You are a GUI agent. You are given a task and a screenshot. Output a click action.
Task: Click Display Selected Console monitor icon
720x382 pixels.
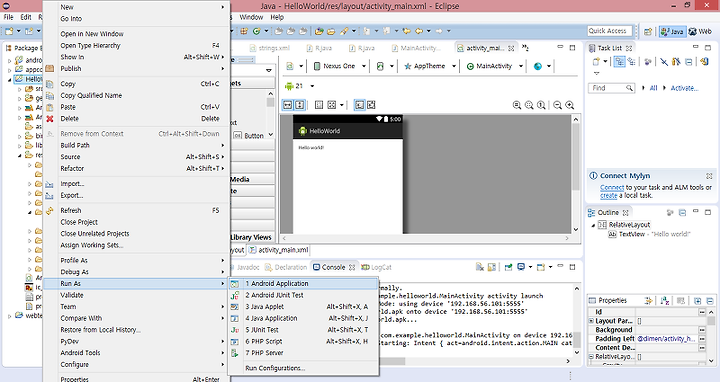click(521, 267)
